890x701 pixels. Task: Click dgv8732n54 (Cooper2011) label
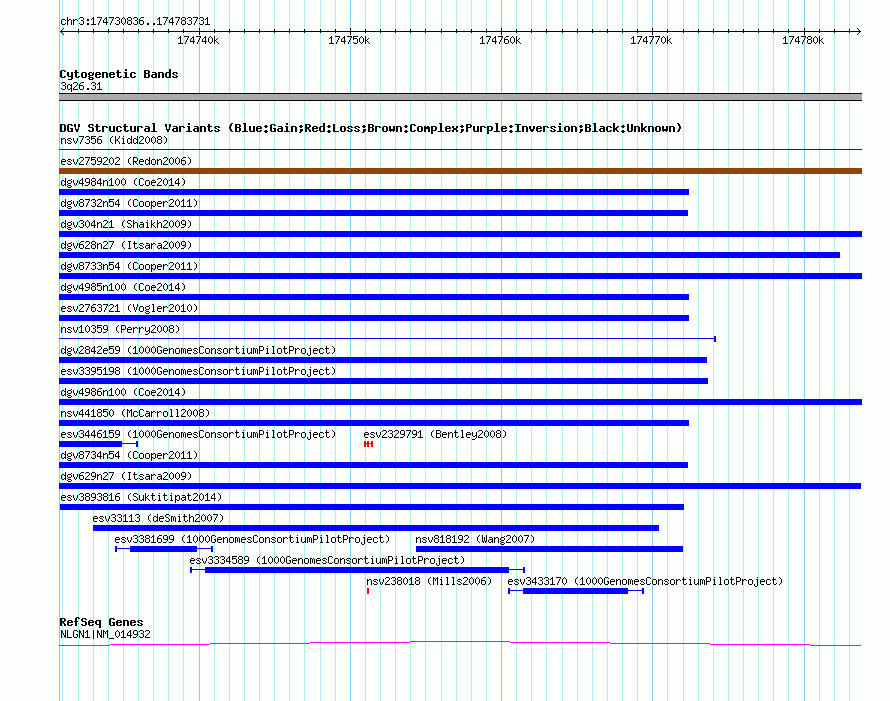129,203
